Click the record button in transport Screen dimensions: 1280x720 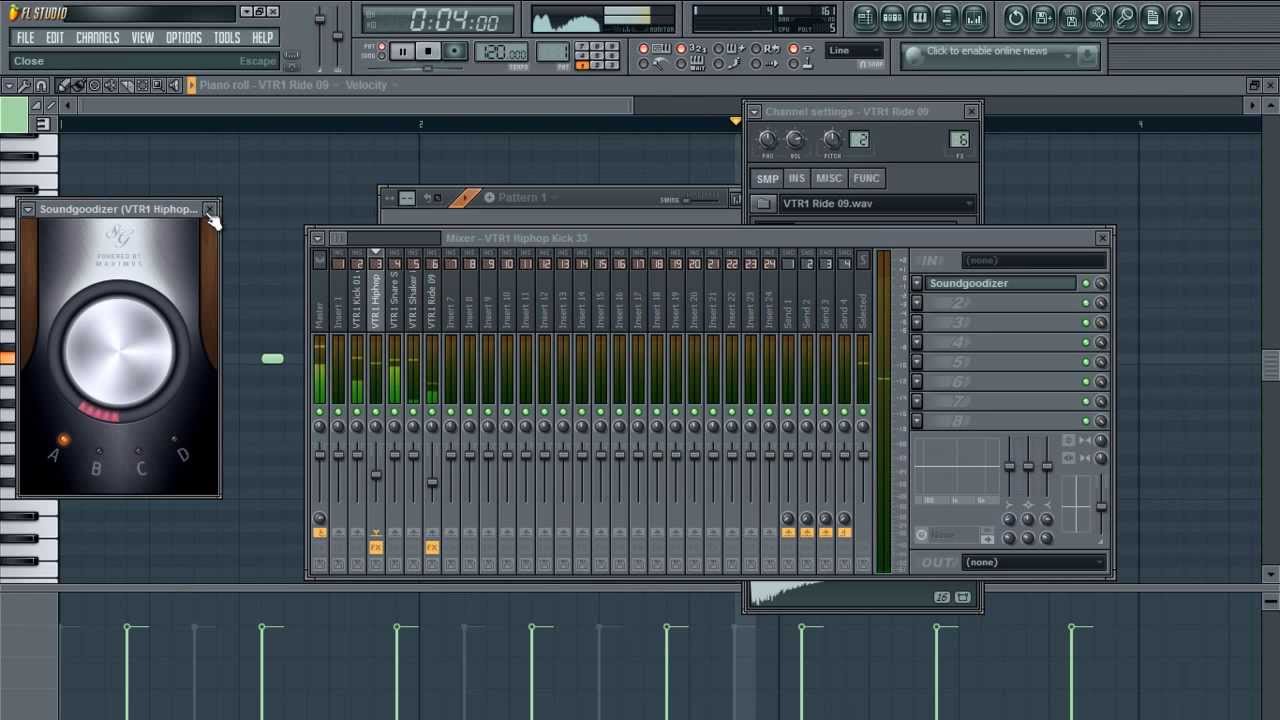[455, 51]
